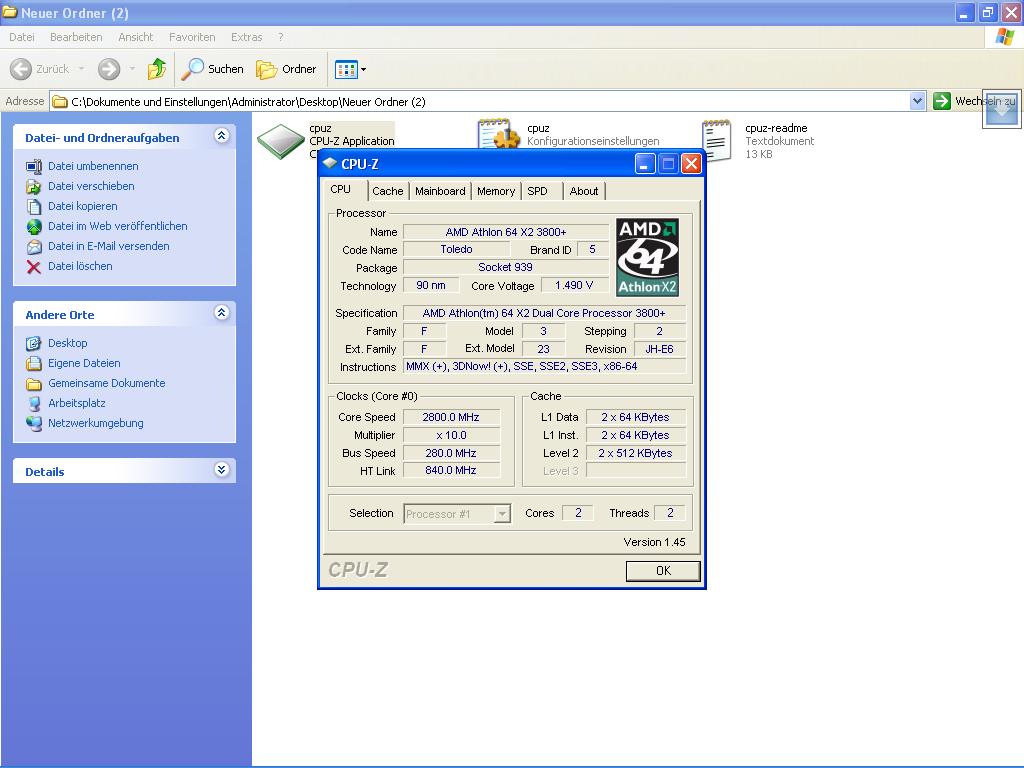Click the Zurück back arrow icon
The image size is (1024, 768).
(20, 69)
